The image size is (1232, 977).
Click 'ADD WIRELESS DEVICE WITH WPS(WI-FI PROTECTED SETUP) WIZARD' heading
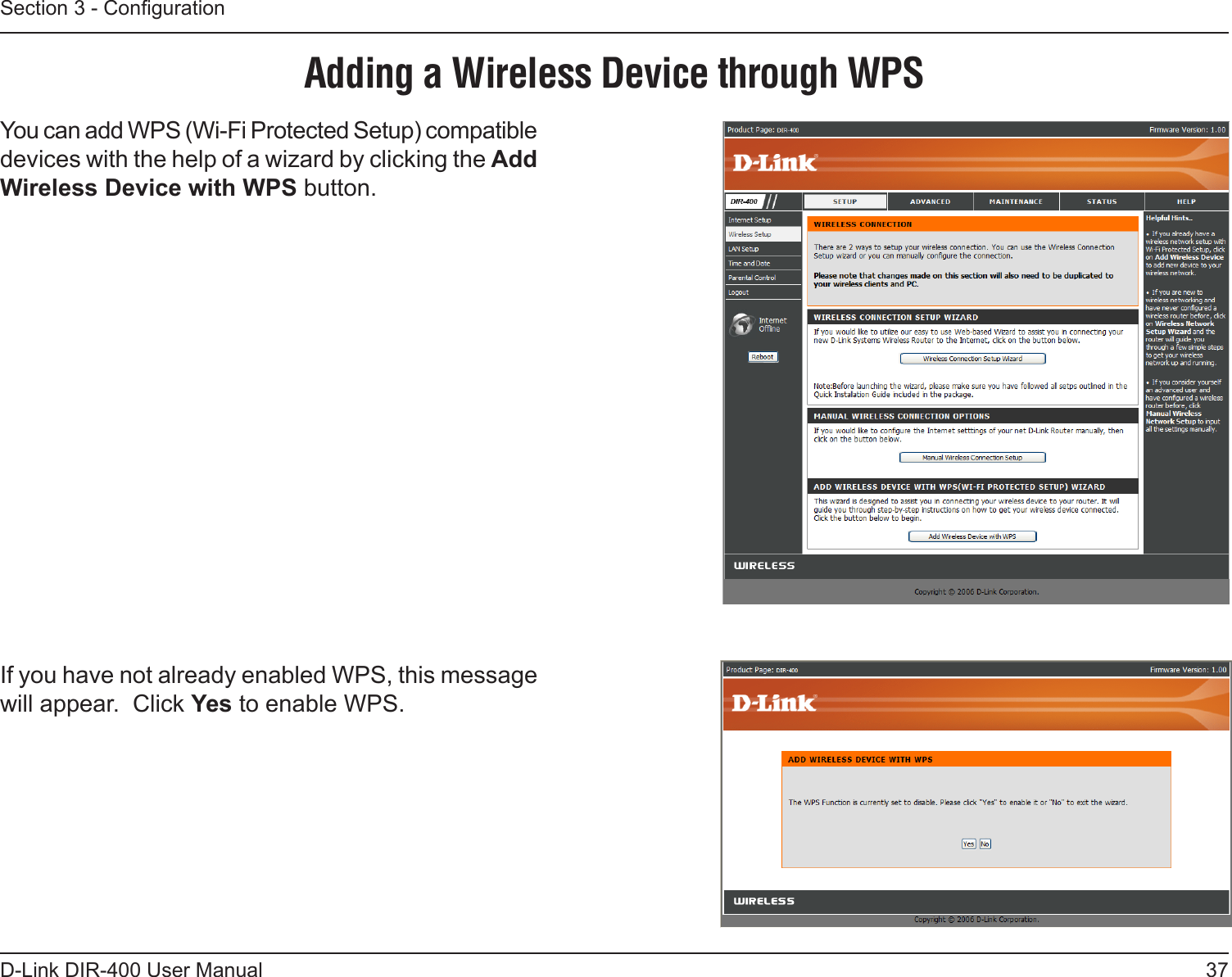pos(972,486)
